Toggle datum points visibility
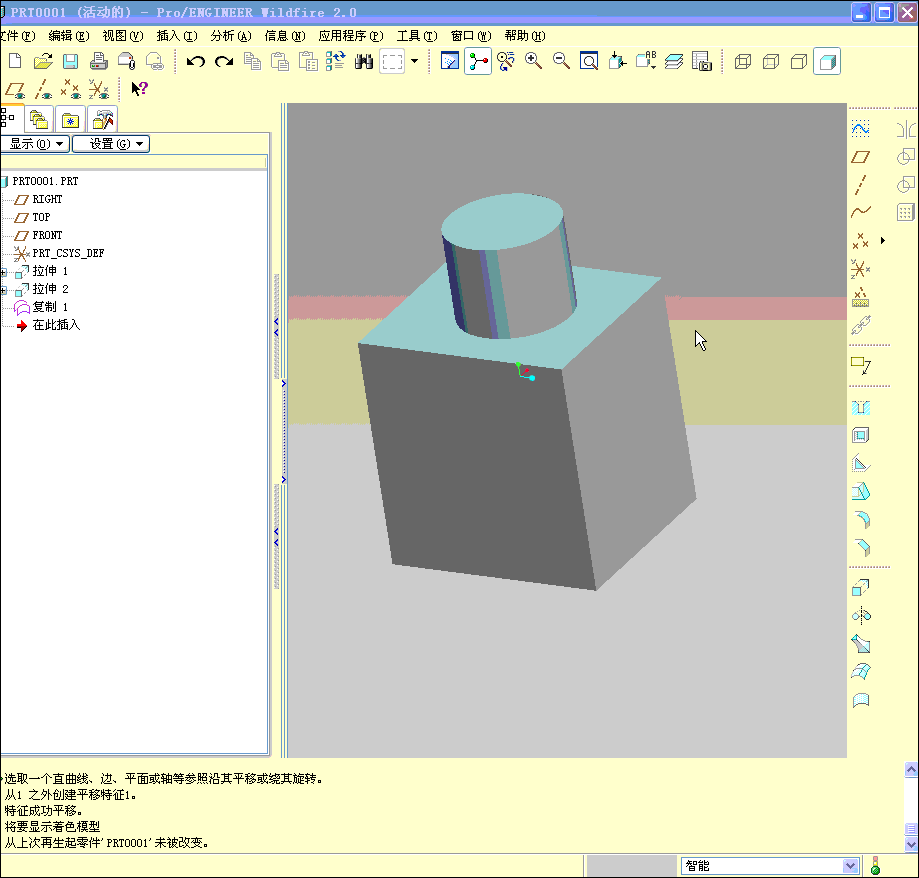This screenshot has height=878, width=919. pyautogui.click(x=71, y=90)
